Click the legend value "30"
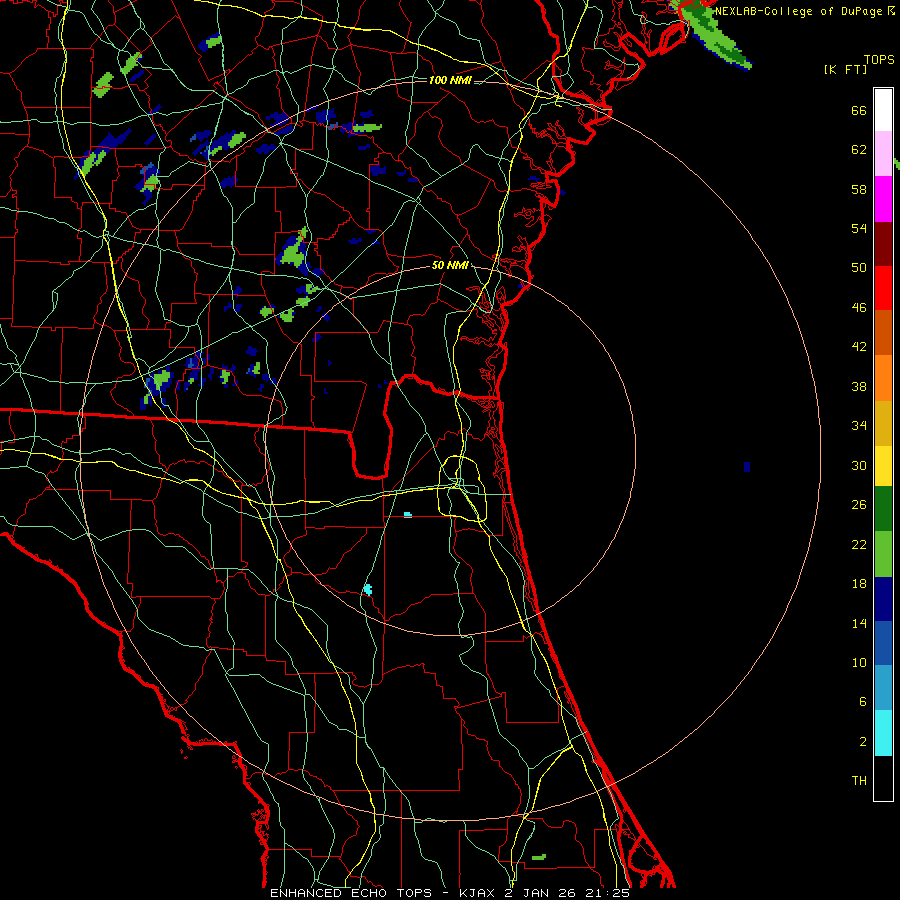Image resolution: width=900 pixels, height=900 pixels. point(859,465)
